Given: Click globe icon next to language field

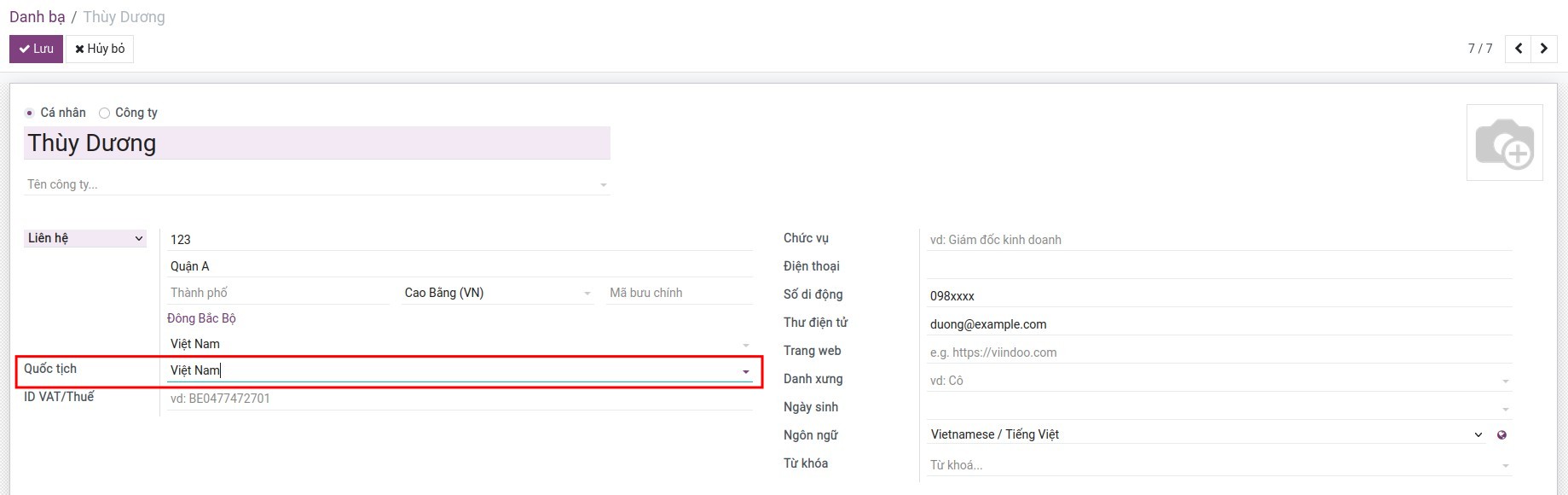Looking at the screenshot, I should [1501, 435].
